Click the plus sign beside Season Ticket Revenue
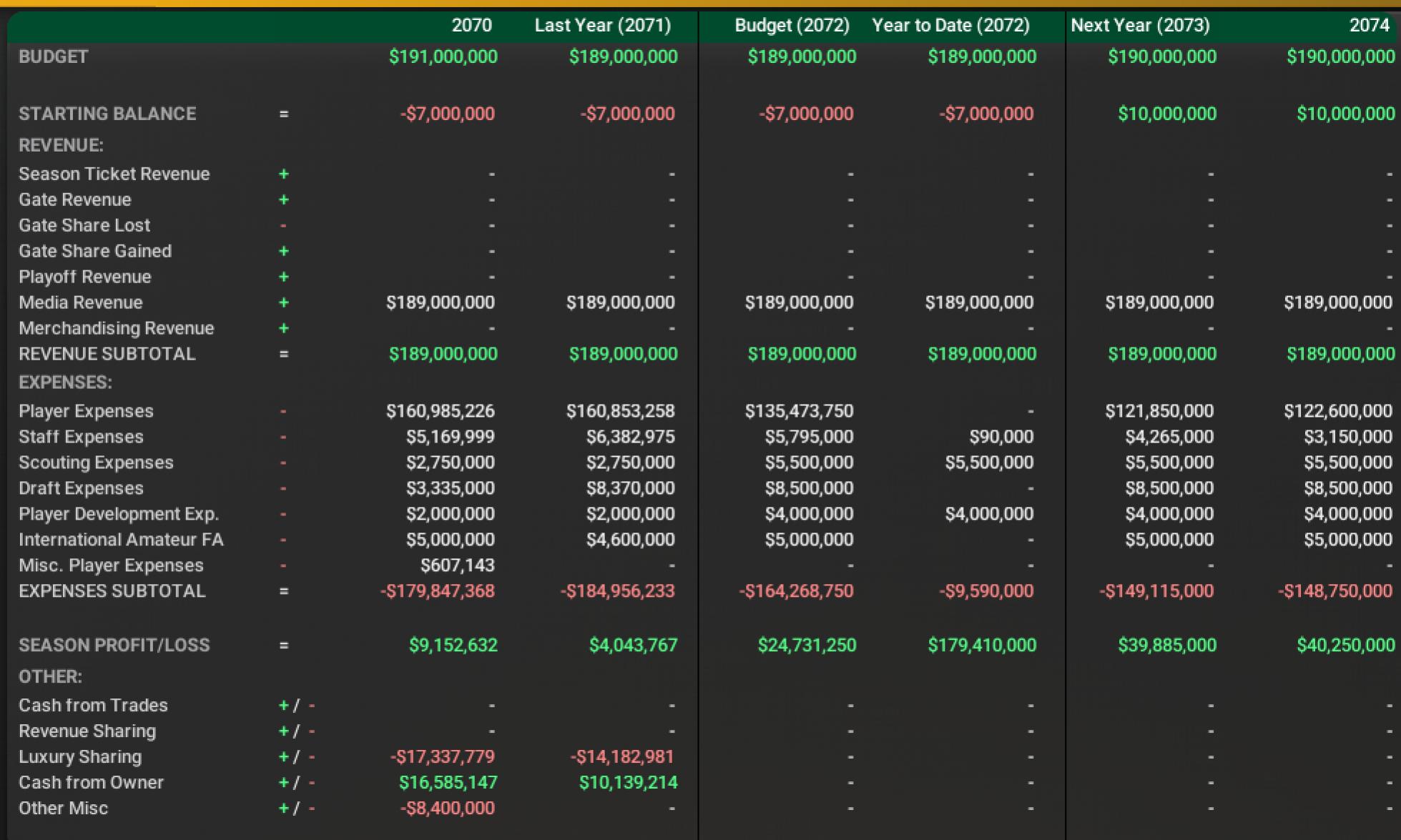1401x840 pixels. (284, 174)
